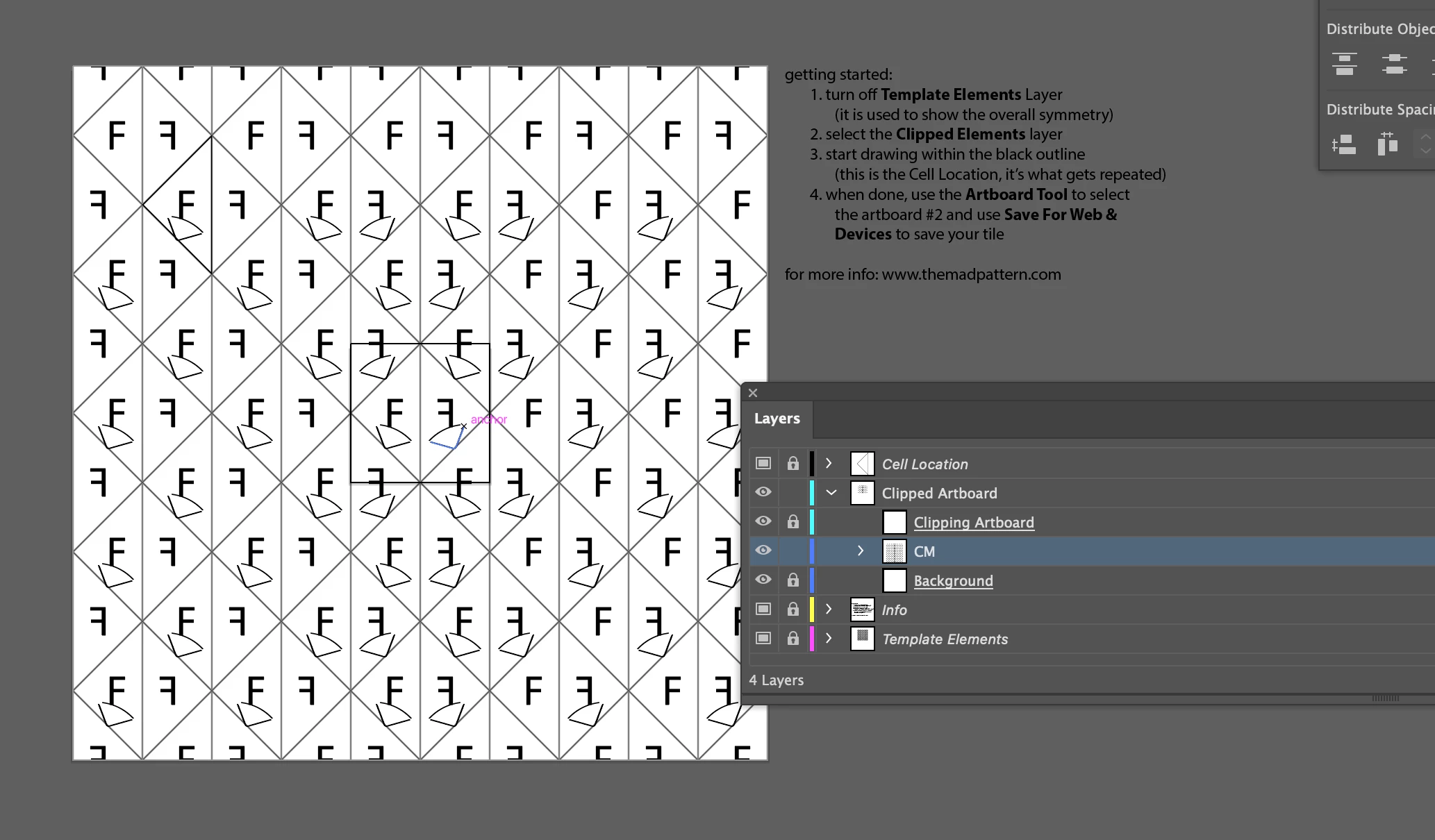This screenshot has width=1435, height=840.
Task: Click lock icon on Clipping Artboard sublayer
Action: (x=793, y=522)
